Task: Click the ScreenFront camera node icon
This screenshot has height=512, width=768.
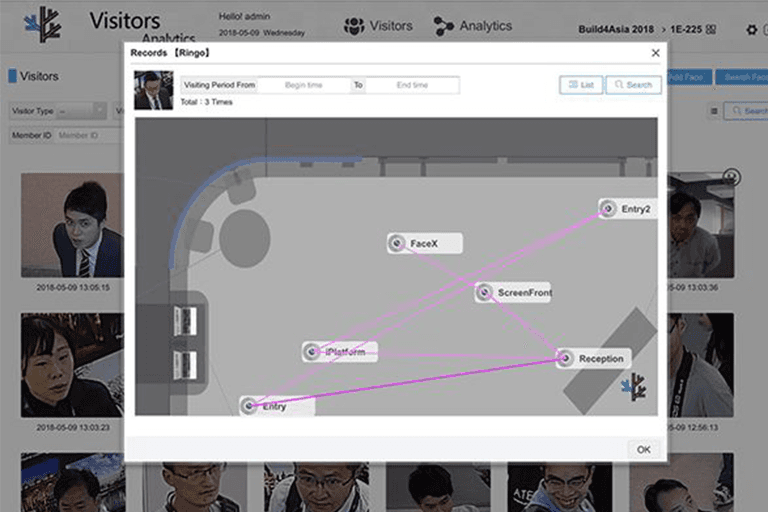Action: click(x=484, y=293)
